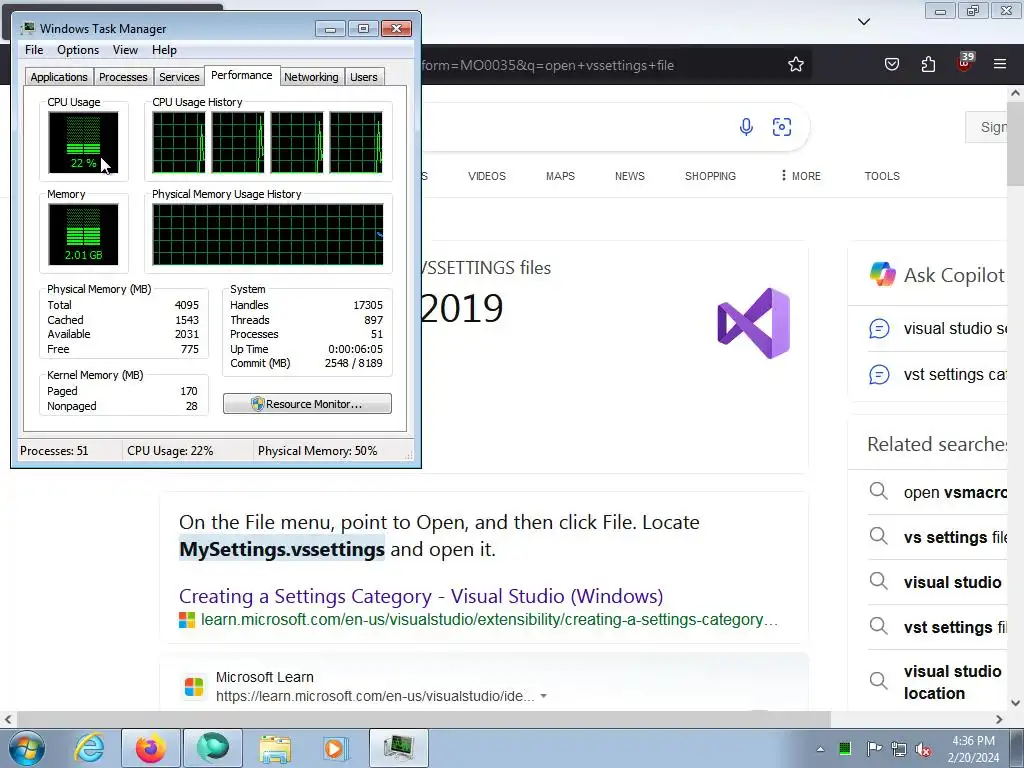
Task: Open the Firefox hamburger menu
Action: [x=1000, y=65]
